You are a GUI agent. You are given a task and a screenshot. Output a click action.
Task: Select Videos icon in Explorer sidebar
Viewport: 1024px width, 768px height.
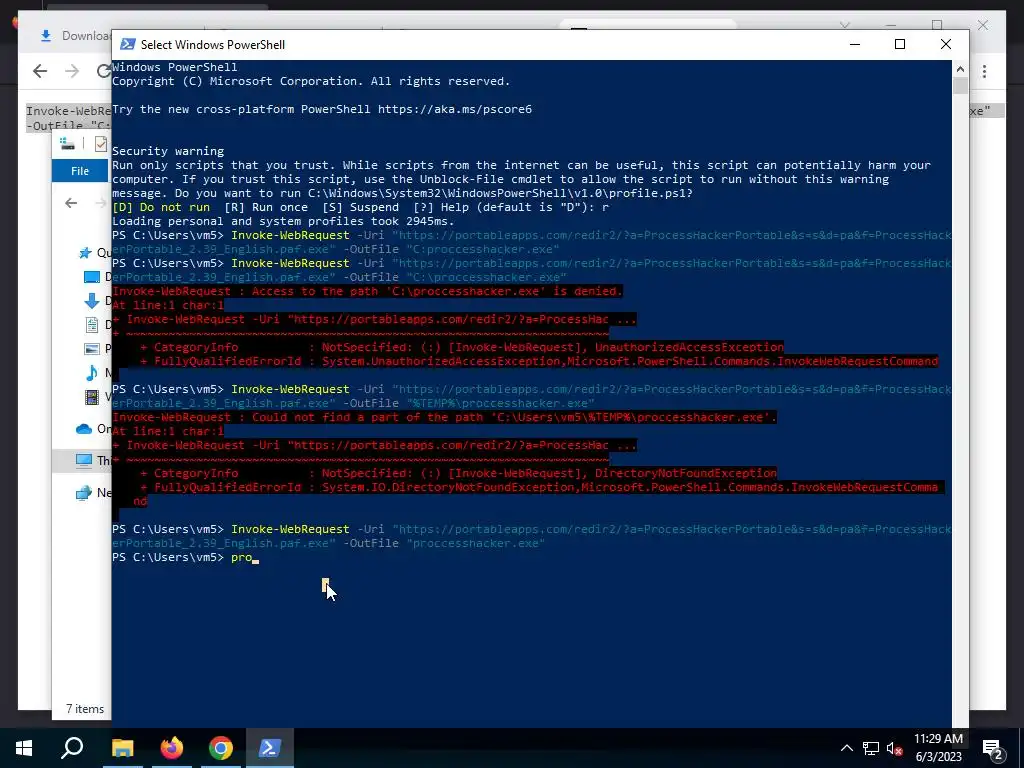[92, 396]
